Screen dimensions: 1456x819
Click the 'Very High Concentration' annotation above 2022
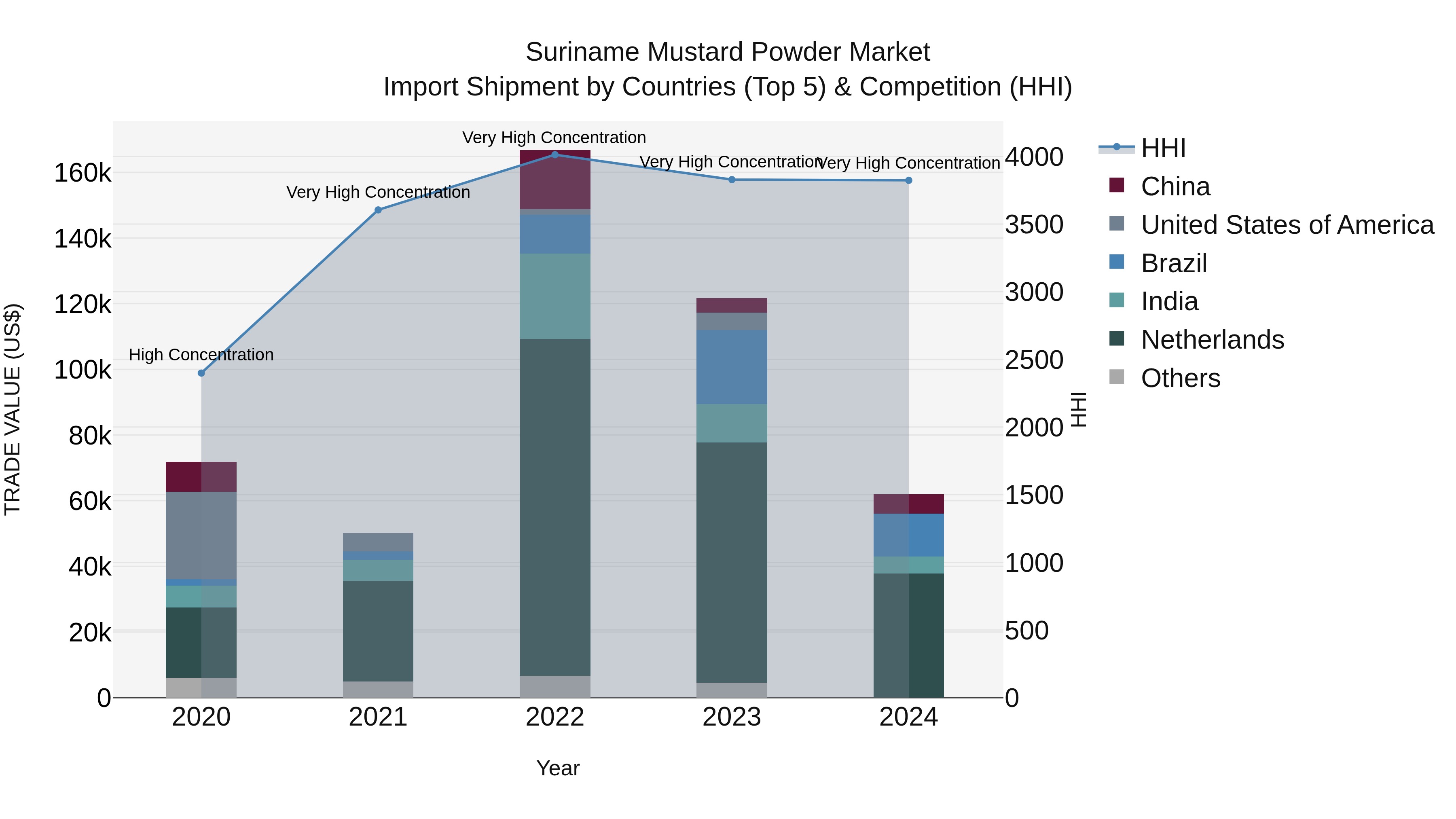click(x=554, y=138)
